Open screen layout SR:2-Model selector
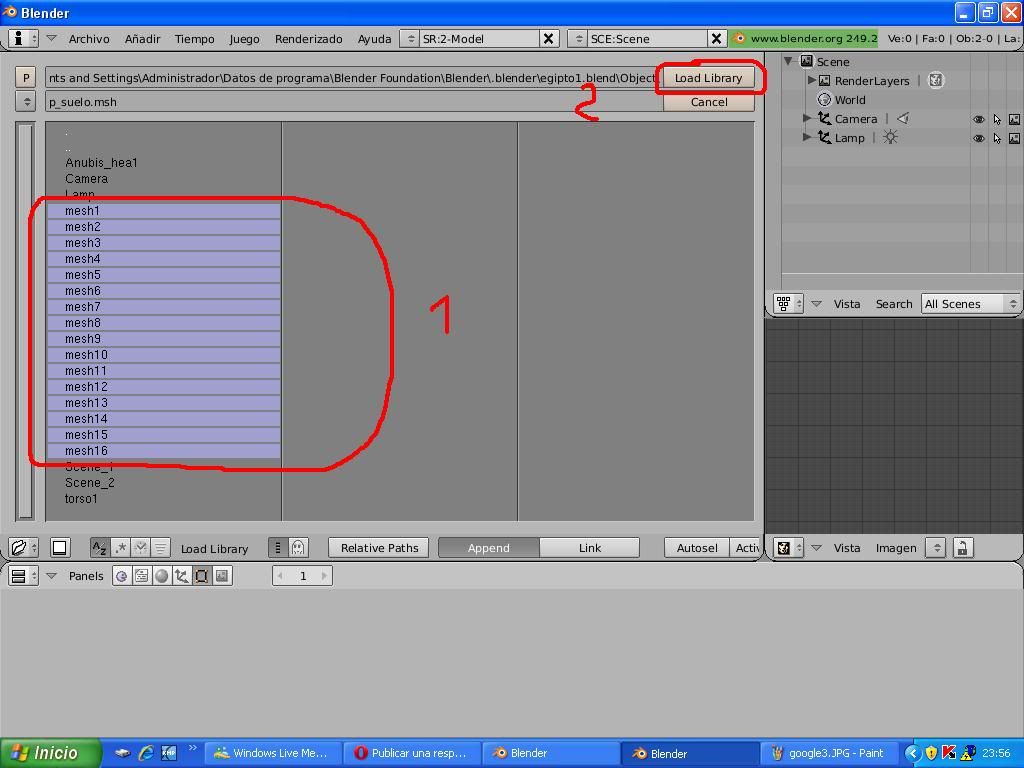 (410, 39)
